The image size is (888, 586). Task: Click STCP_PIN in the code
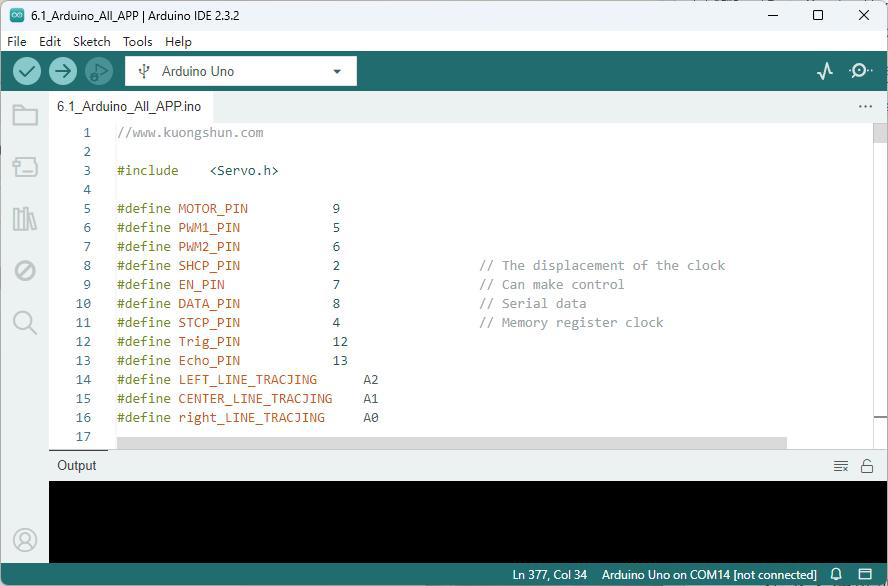[x=209, y=323]
